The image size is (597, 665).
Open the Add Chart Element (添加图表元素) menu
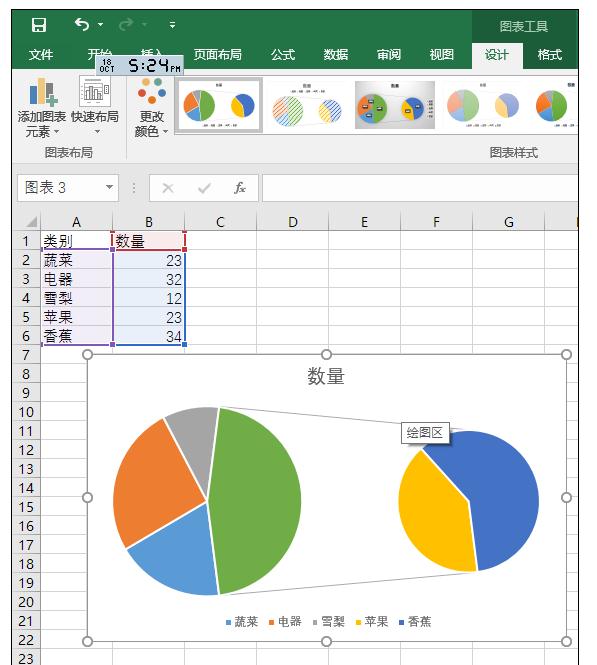[41, 108]
